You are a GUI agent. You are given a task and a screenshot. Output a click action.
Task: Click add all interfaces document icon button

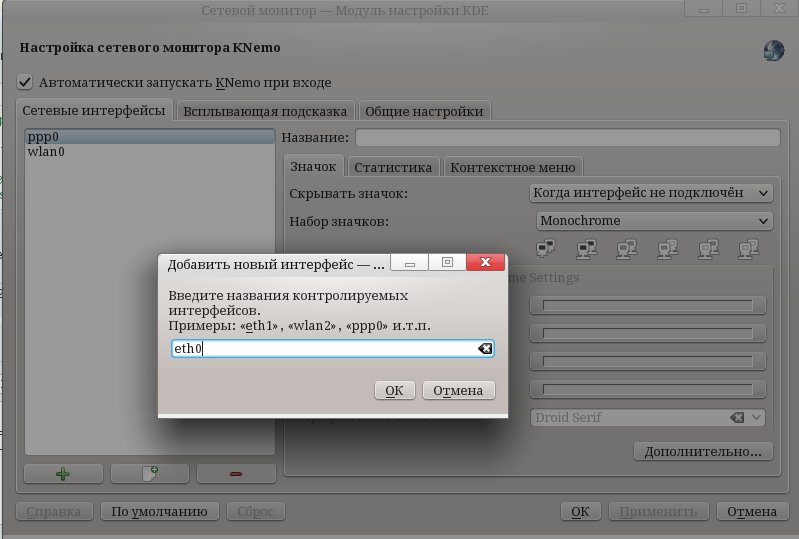pyautogui.click(x=150, y=474)
